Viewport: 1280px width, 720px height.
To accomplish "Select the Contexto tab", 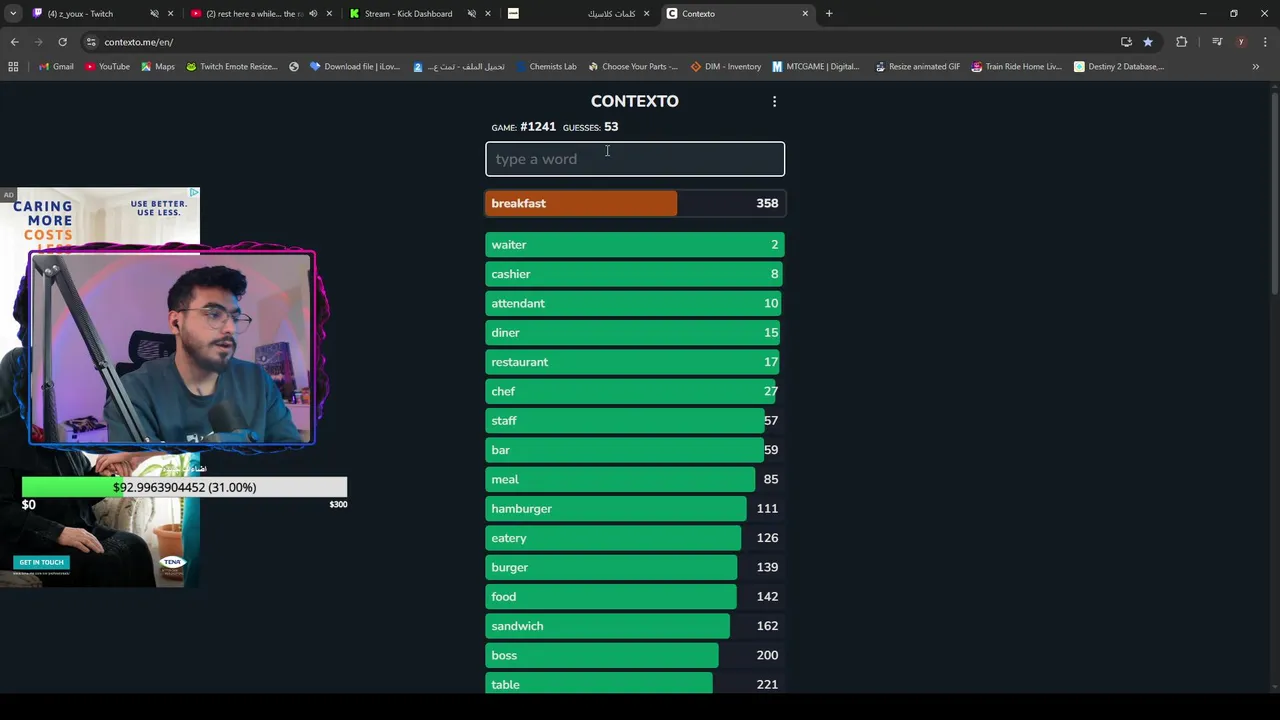I will tap(738, 14).
